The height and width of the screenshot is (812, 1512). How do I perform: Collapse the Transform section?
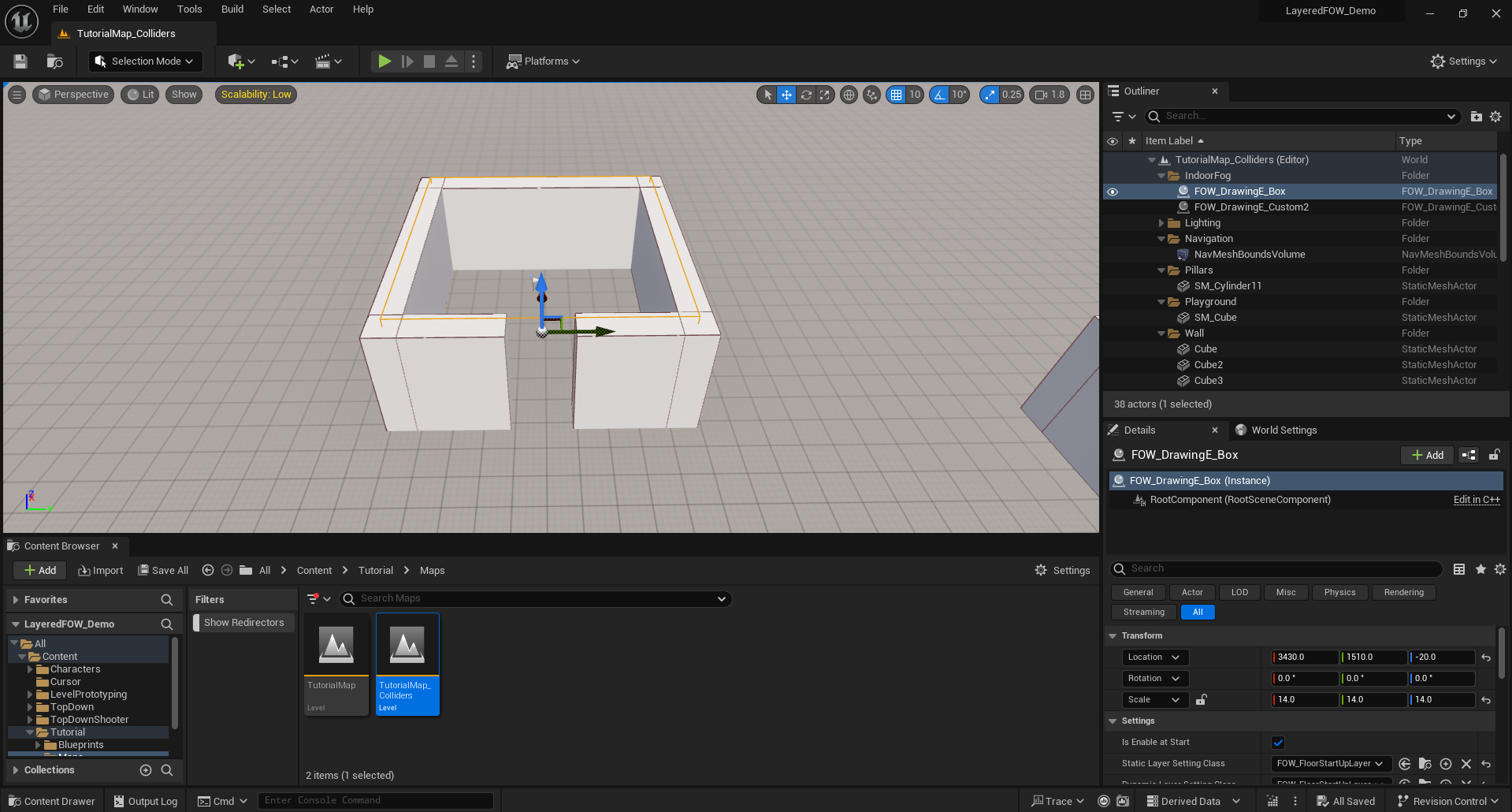(1113, 636)
